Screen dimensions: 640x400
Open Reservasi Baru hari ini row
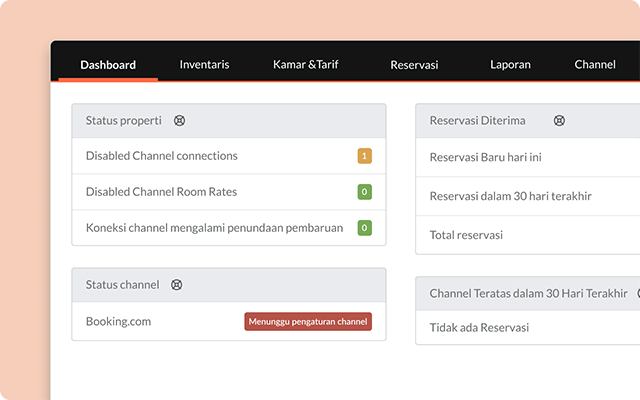click(485, 157)
